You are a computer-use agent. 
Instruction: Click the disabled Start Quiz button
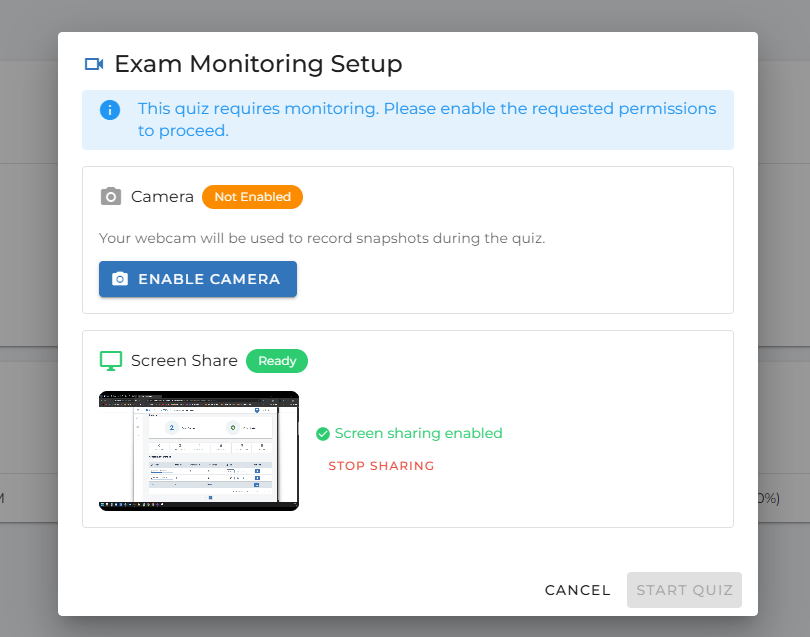pyautogui.click(x=684, y=590)
